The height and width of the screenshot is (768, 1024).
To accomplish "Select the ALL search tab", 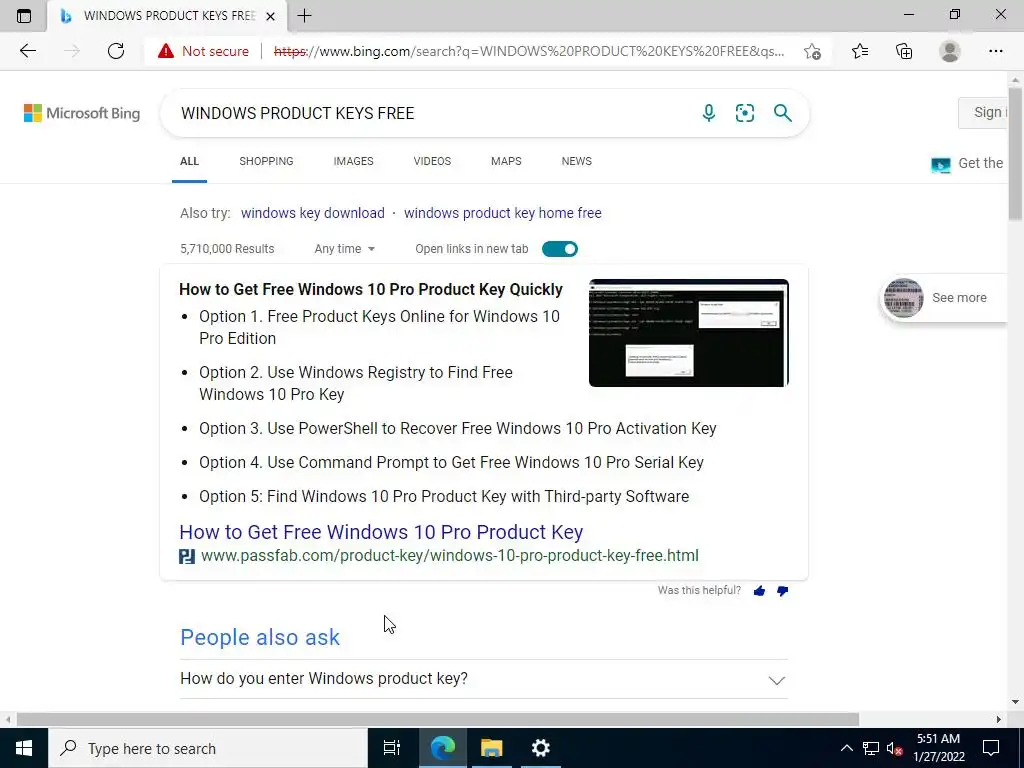I will point(189,161).
